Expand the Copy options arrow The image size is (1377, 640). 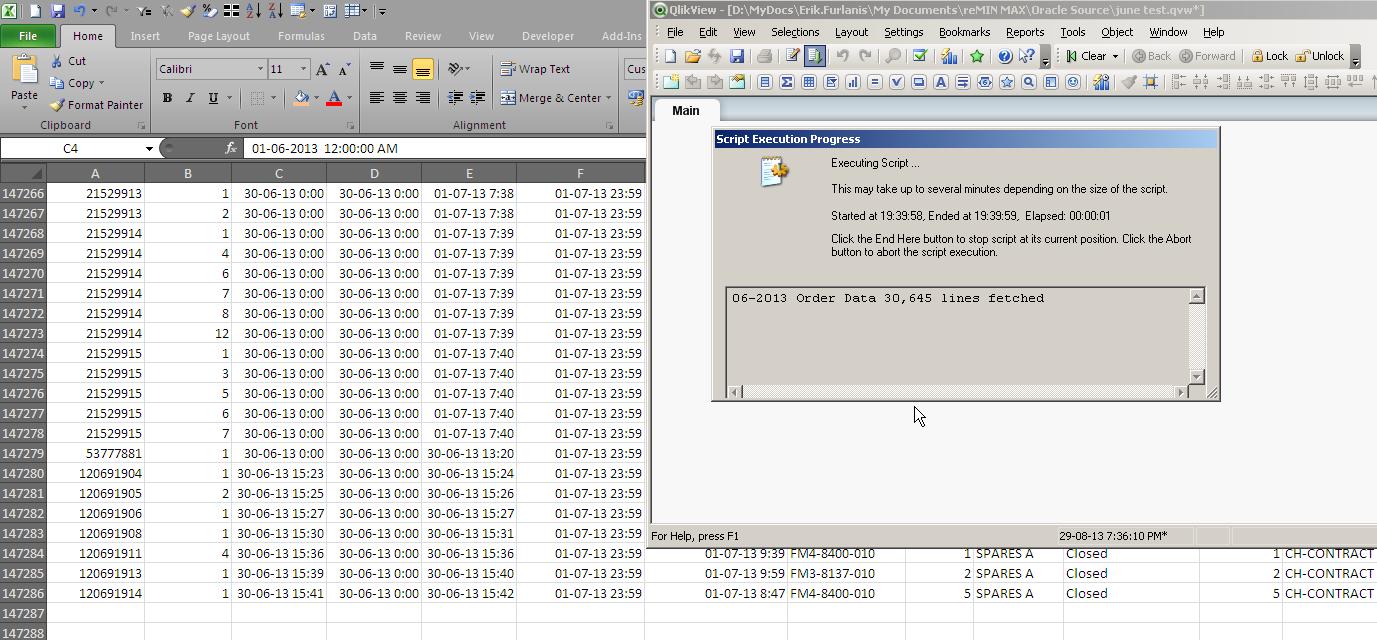coord(101,83)
